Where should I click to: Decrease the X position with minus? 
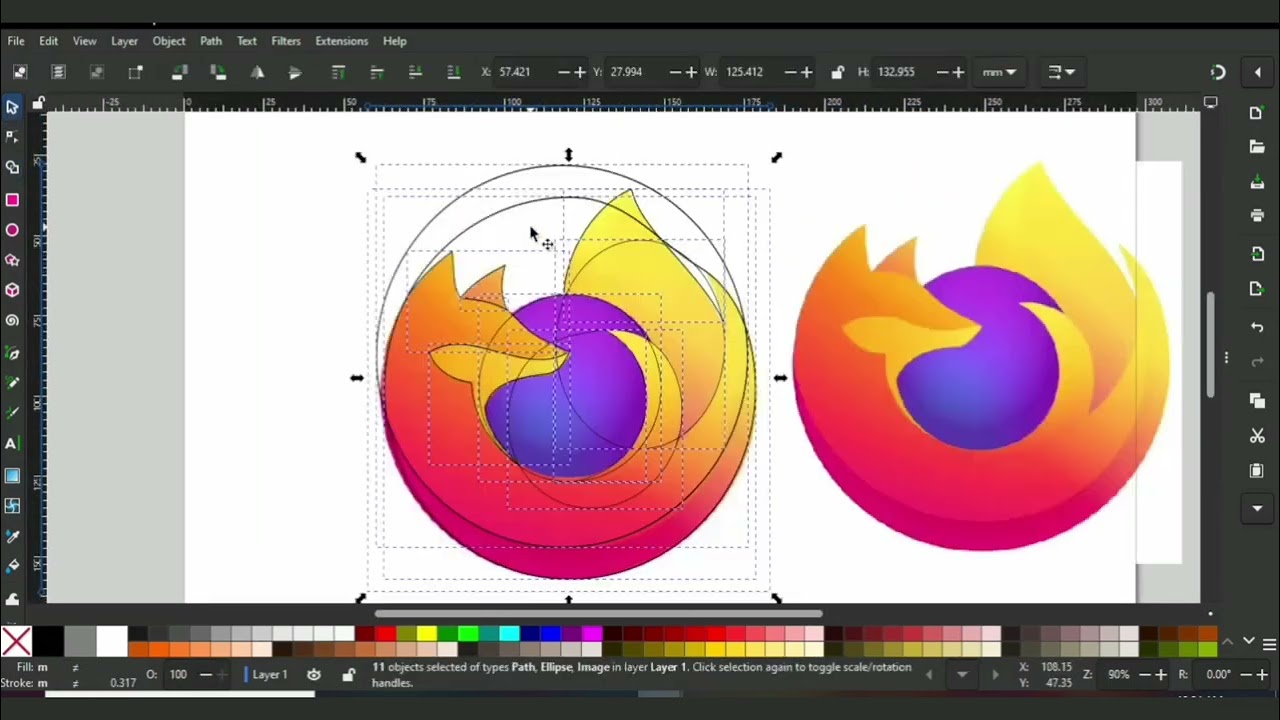tap(564, 72)
